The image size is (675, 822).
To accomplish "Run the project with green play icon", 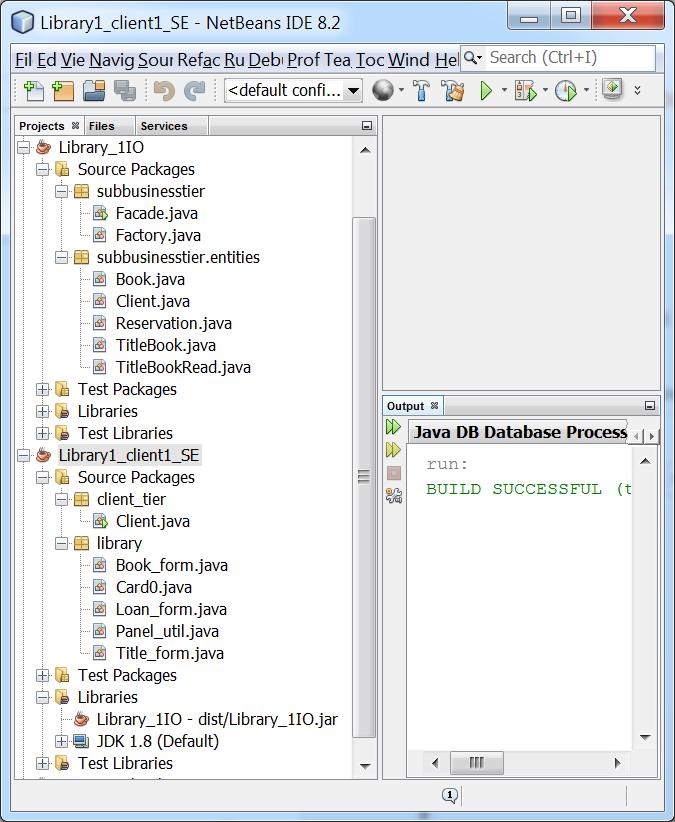I will pos(486,91).
